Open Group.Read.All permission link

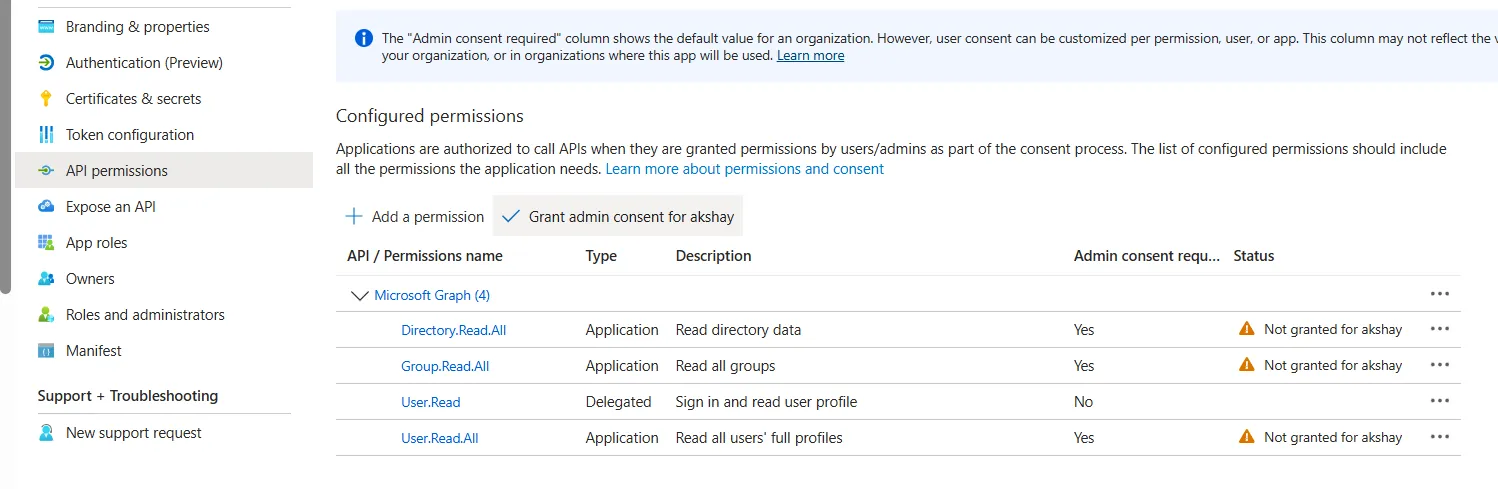coord(445,366)
